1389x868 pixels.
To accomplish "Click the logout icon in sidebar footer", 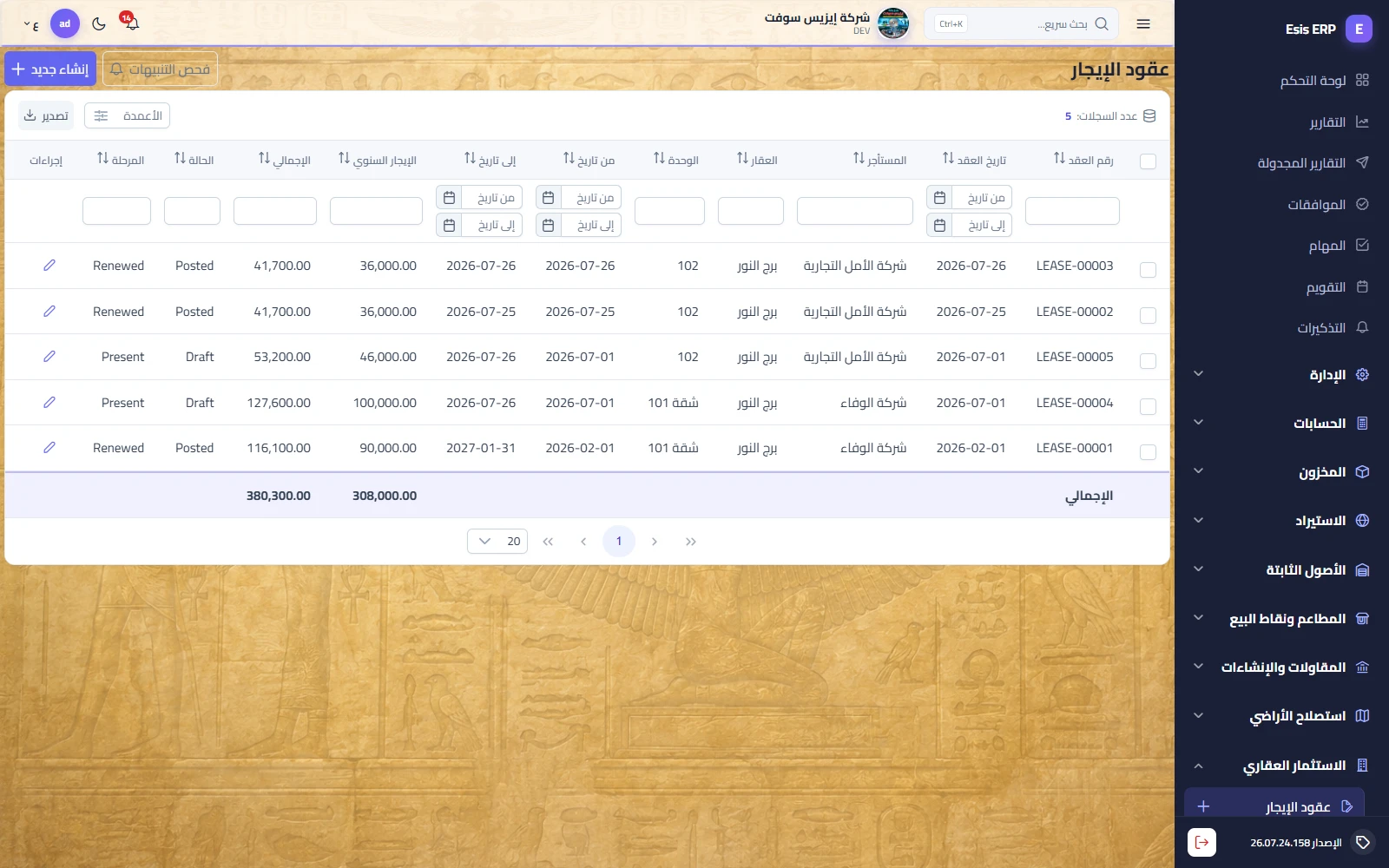I will [x=1201, y=842].
